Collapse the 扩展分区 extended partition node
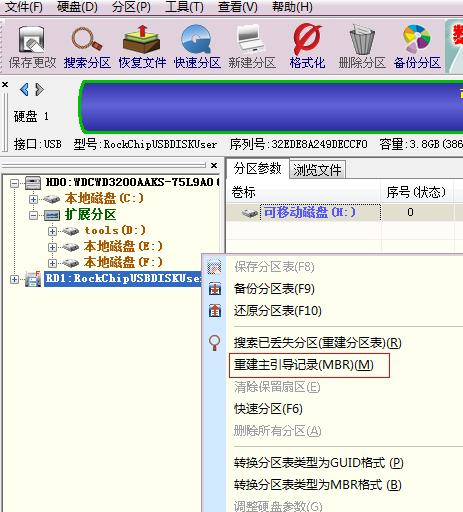Screen dimensions: 463x512 [x=33, y=215]
